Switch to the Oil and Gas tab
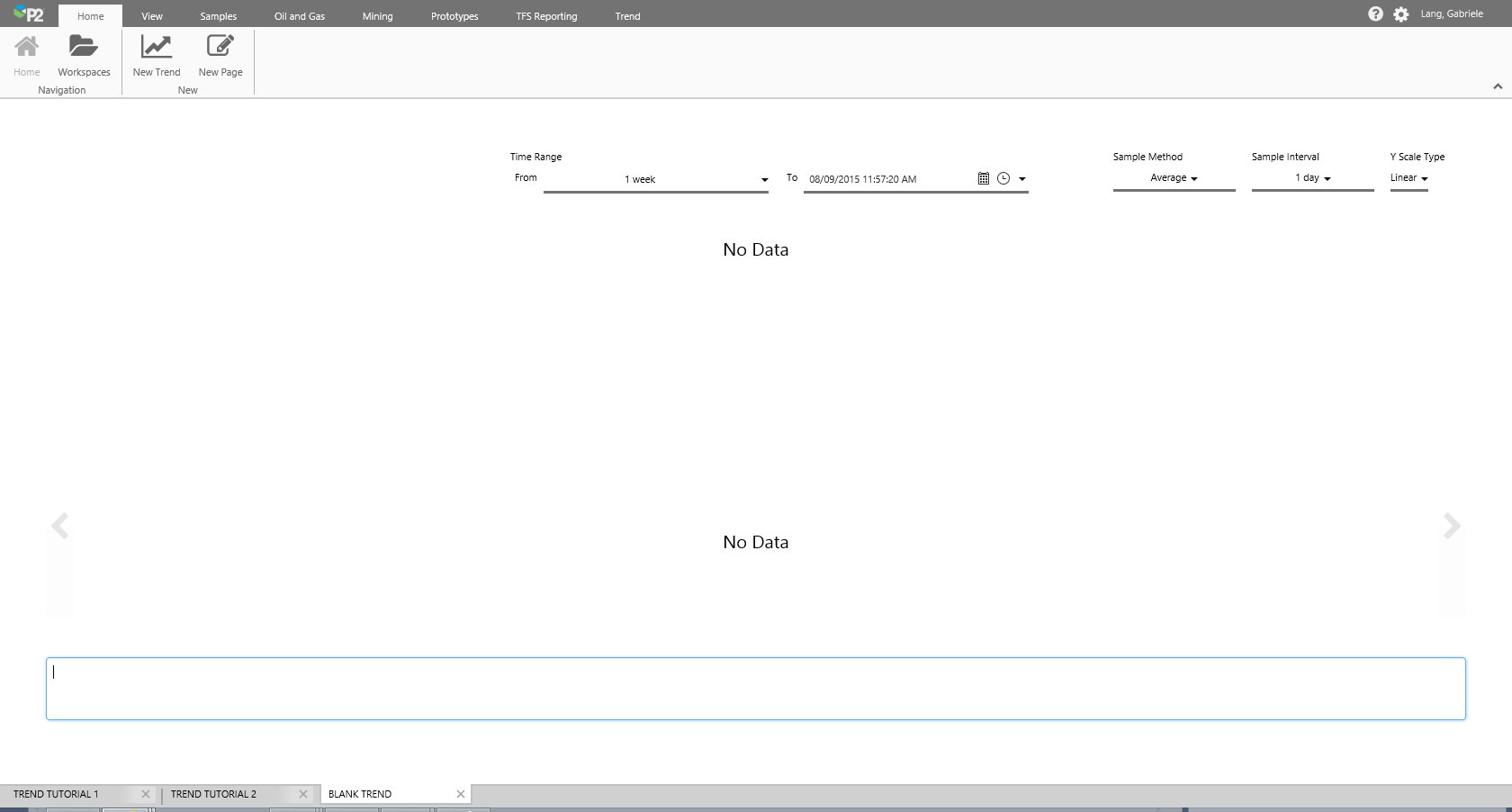The width and height of the screenshot is (1512, 812). [300, 16]
